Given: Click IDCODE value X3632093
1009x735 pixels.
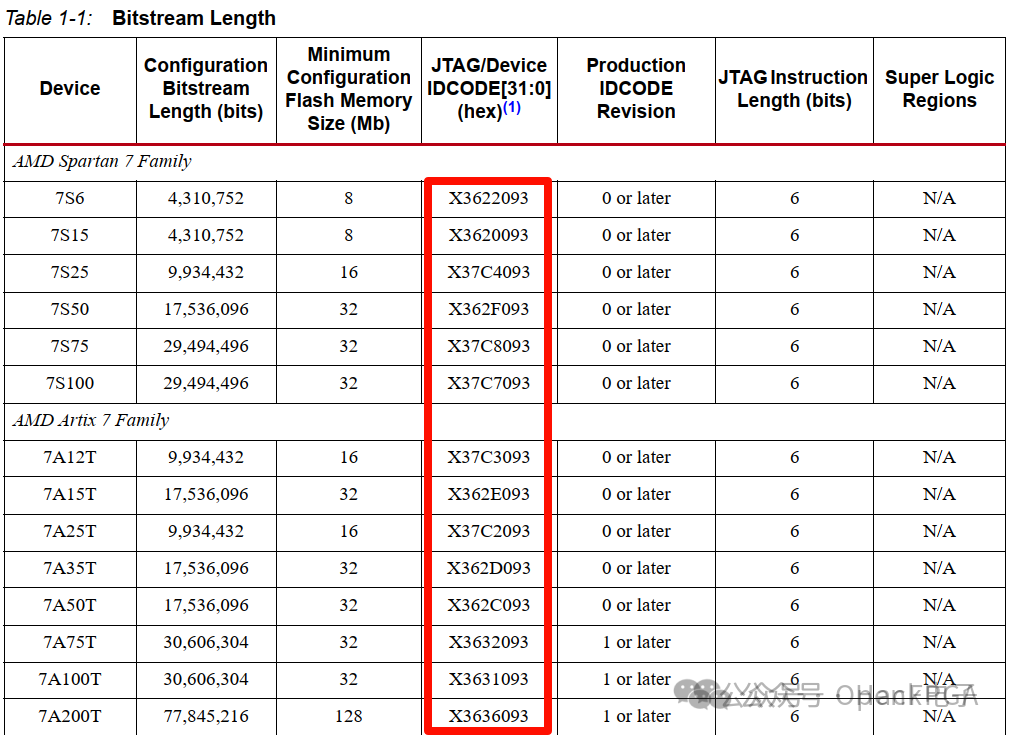Looking at the screenshot, I should pyautogui.click(x=488, y=642).
